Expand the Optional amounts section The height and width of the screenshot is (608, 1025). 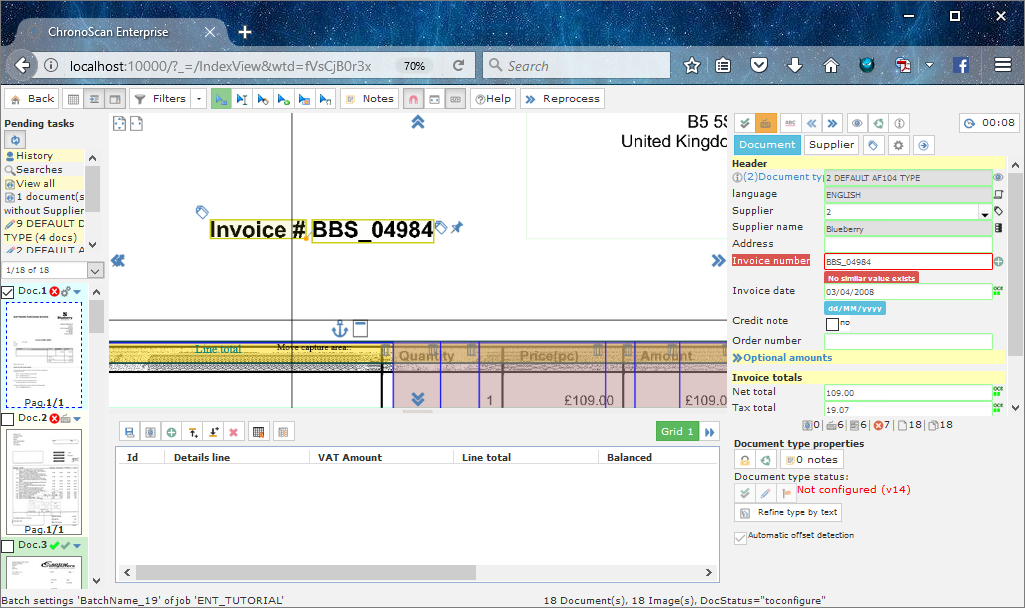(782, 358)
